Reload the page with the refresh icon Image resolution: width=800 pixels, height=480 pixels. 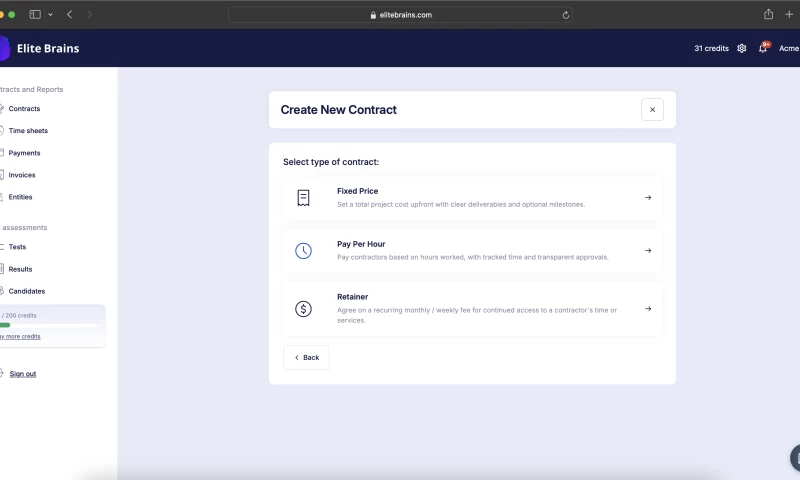click(x=565, y=15)
